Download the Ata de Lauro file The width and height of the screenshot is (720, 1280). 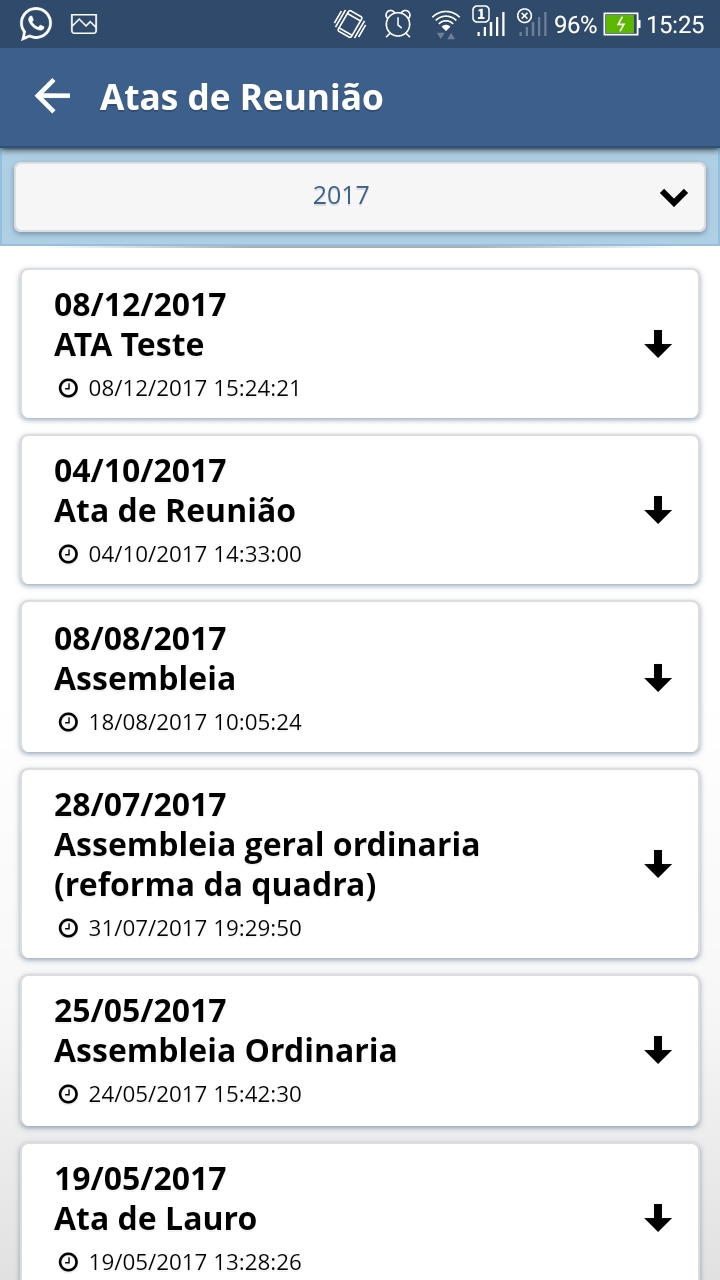click(x=657, y=1218)
